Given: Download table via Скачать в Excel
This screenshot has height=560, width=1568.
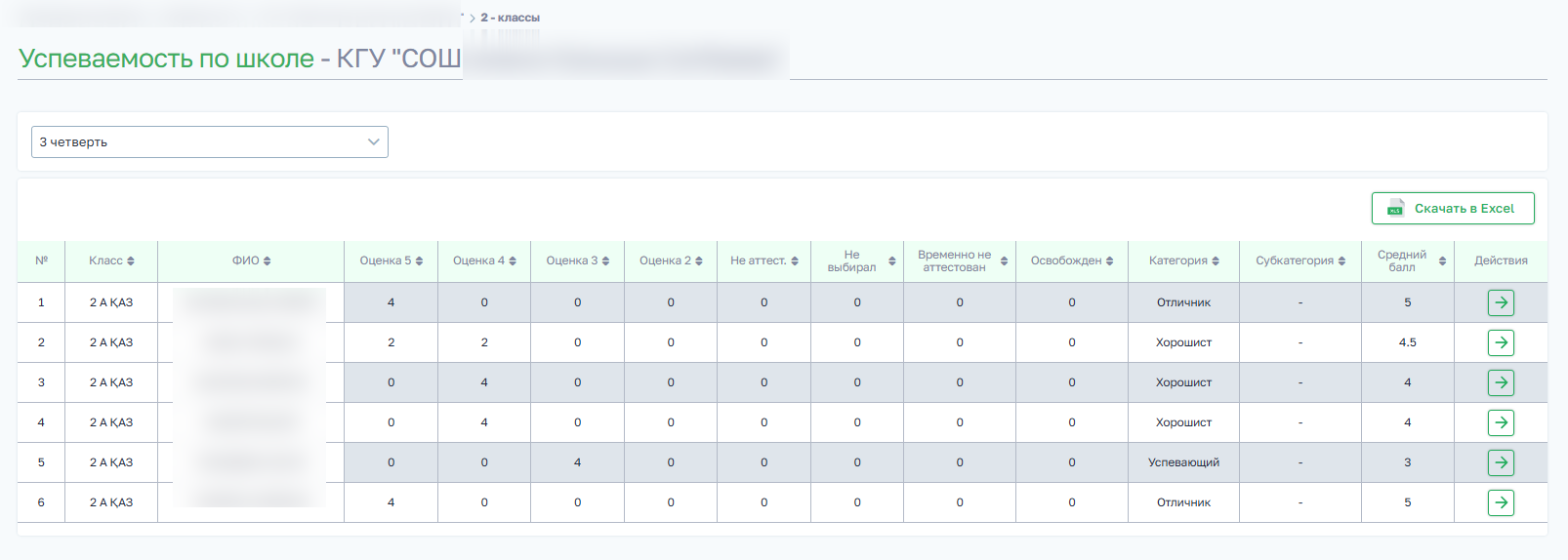Looking at the screenshot, I should click(1453, 208).
